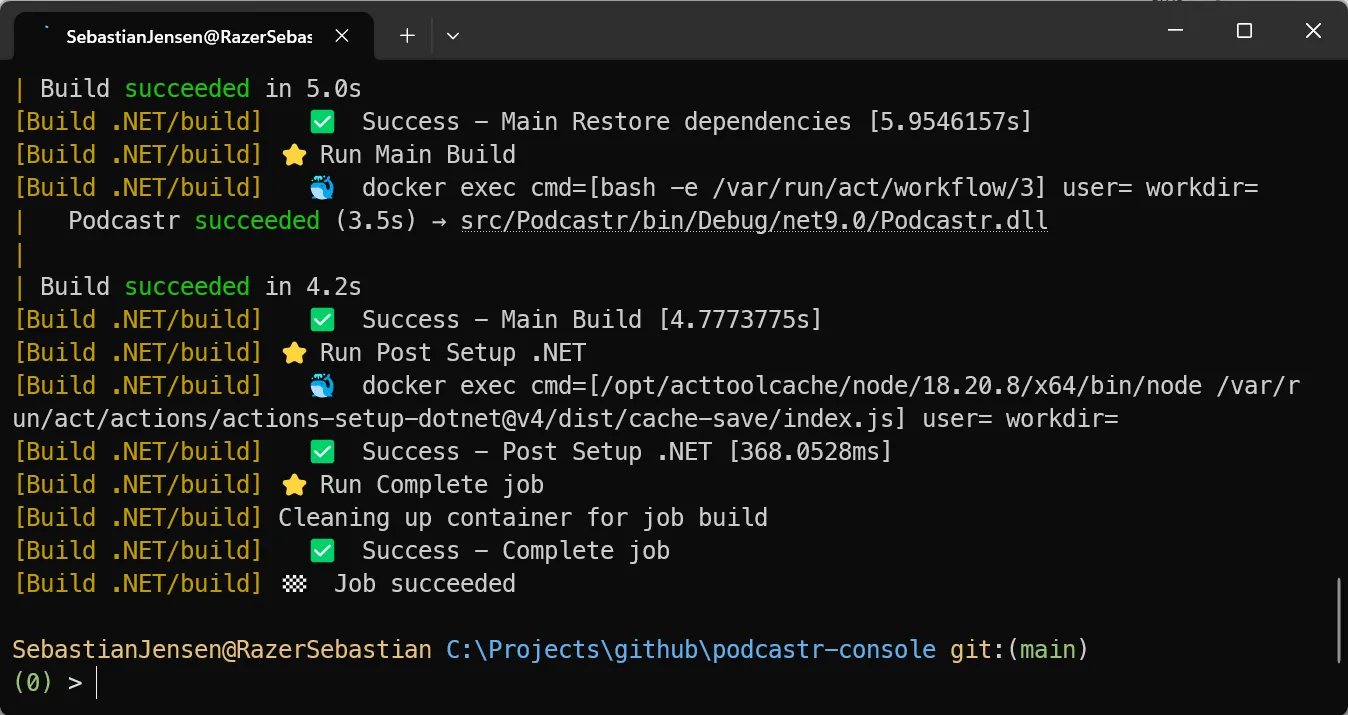Click the checkmark beside Main Restore dependencies
The width and height of the screenshot is (1348, 715).
[322, 122]
